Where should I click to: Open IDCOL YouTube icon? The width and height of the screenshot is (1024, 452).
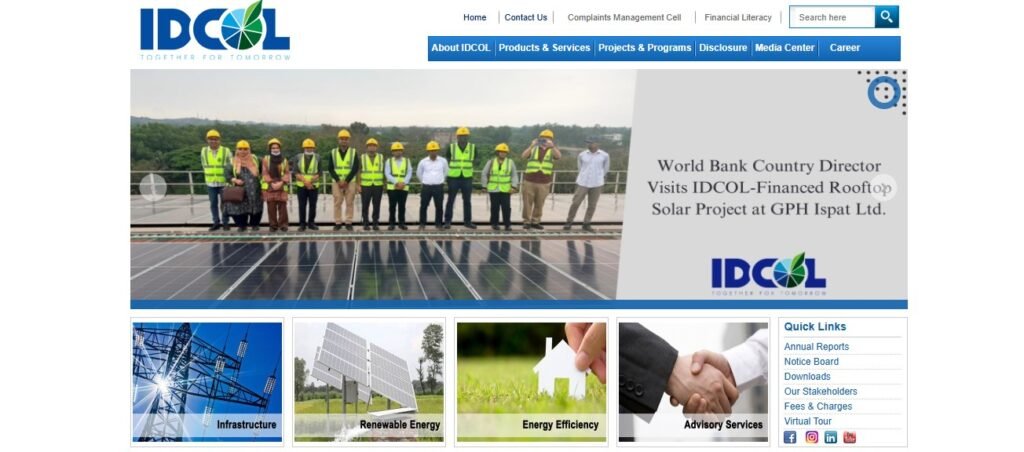click(x=850, y=438)
